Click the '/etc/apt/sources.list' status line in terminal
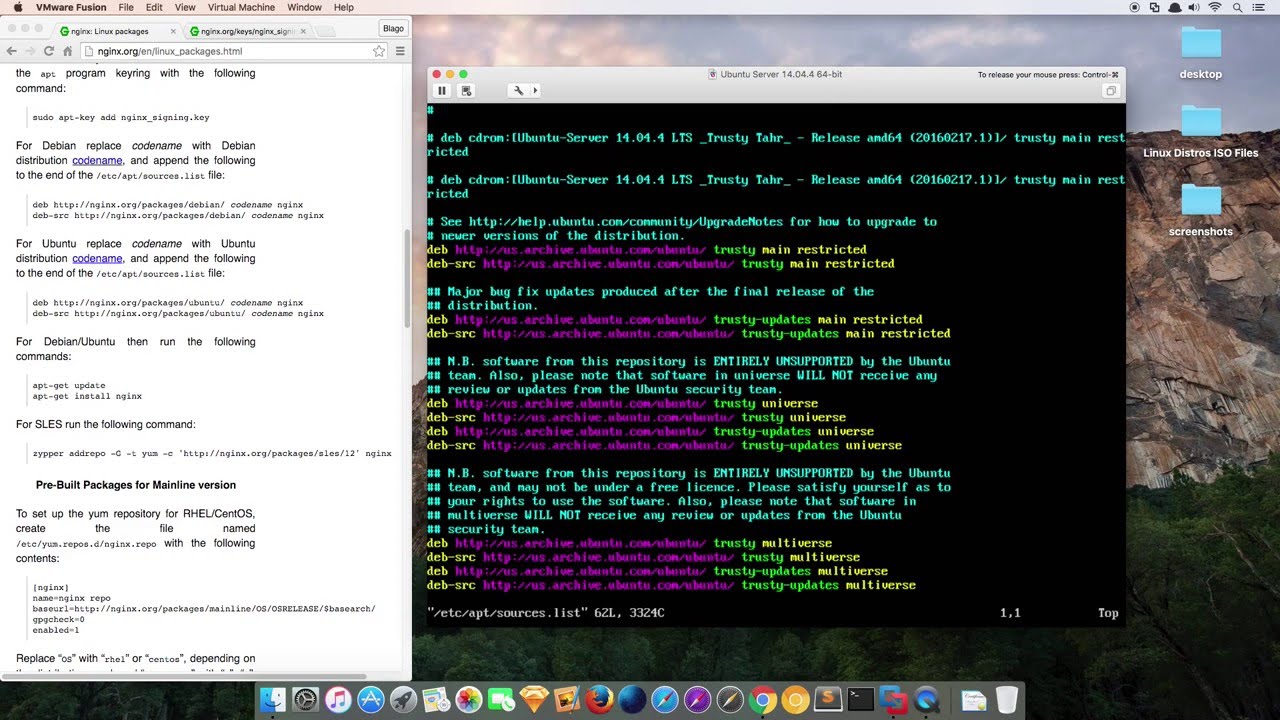 pyautogui.click(x=546, y=613)
